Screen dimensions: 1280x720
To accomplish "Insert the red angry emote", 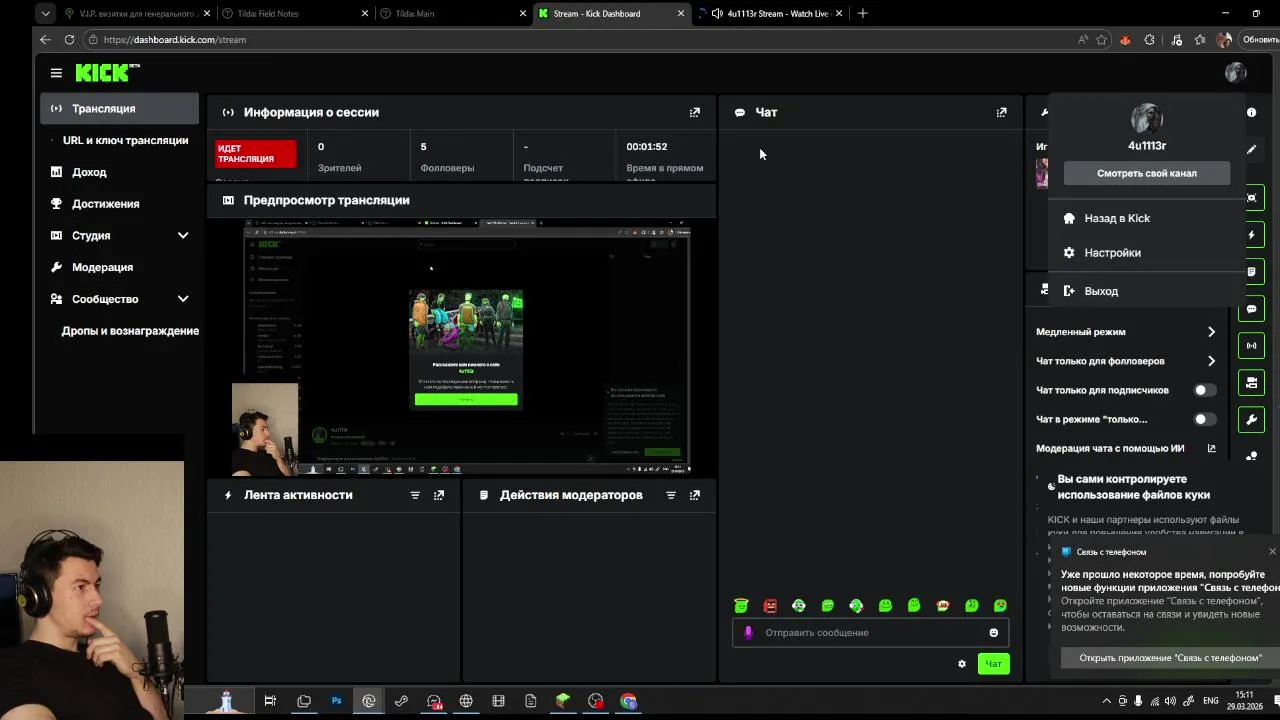I will [x=770, y=606].
